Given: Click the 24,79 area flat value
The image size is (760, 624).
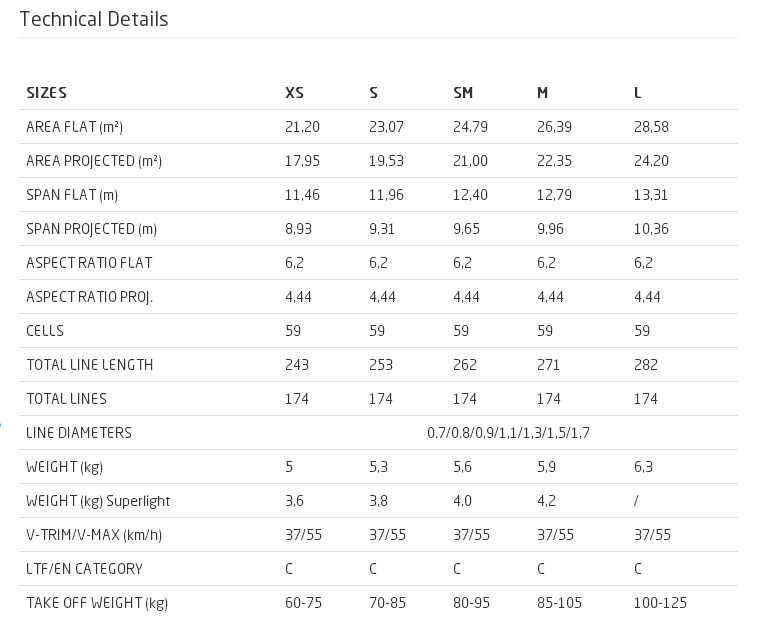Looking at the screenshot, I should 470,127.
